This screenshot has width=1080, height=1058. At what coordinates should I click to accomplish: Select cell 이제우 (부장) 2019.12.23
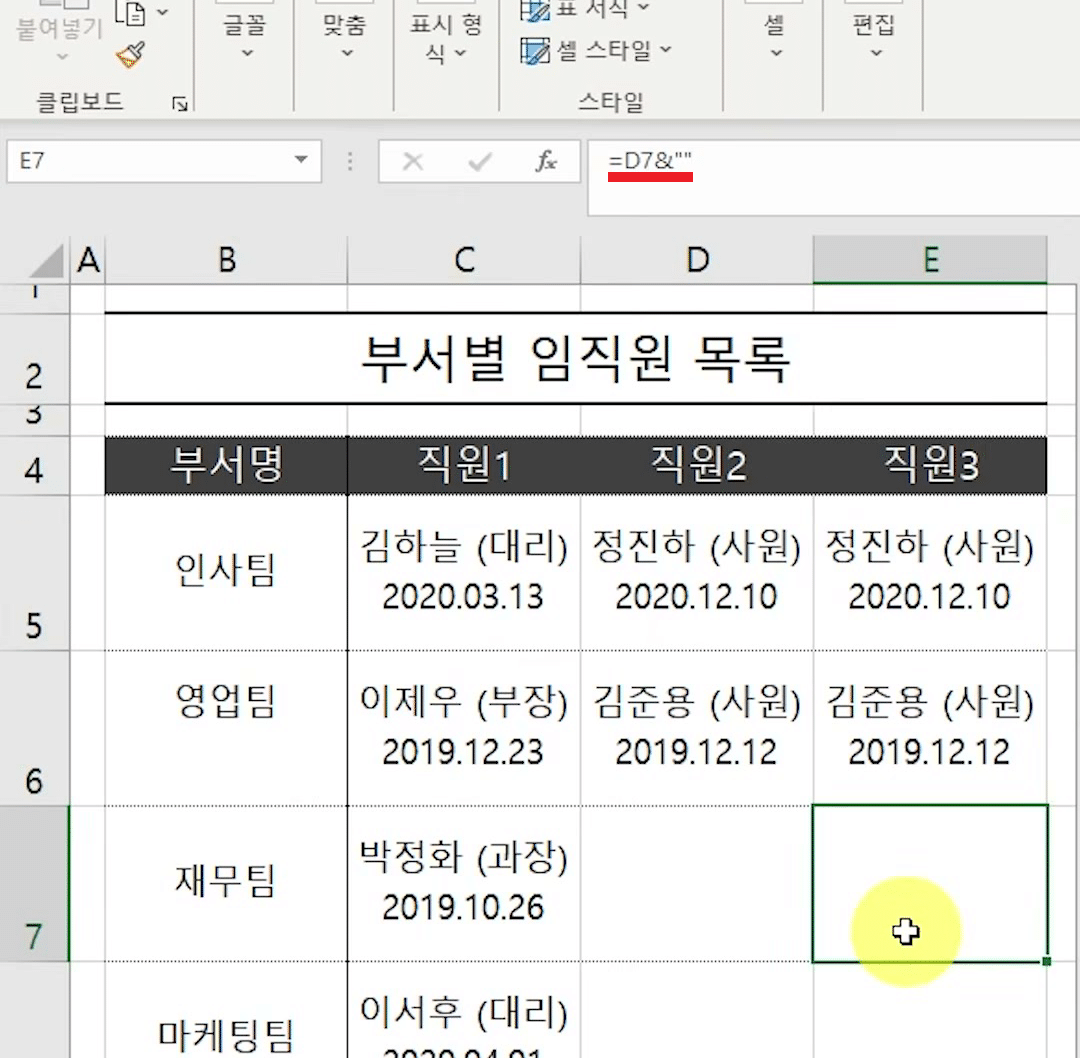tap(464, 728)
